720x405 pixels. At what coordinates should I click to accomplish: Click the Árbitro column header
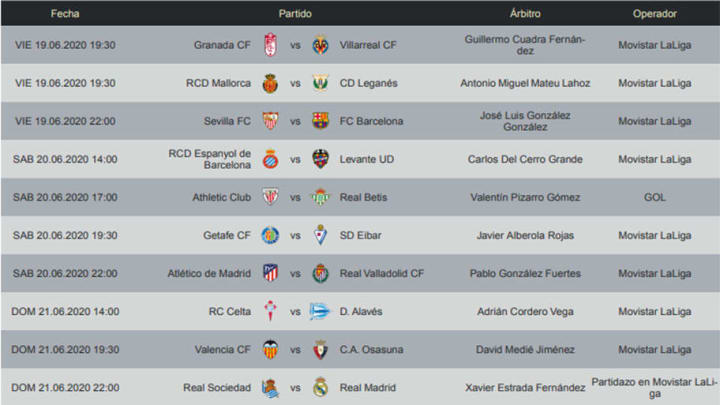(525, 13)
